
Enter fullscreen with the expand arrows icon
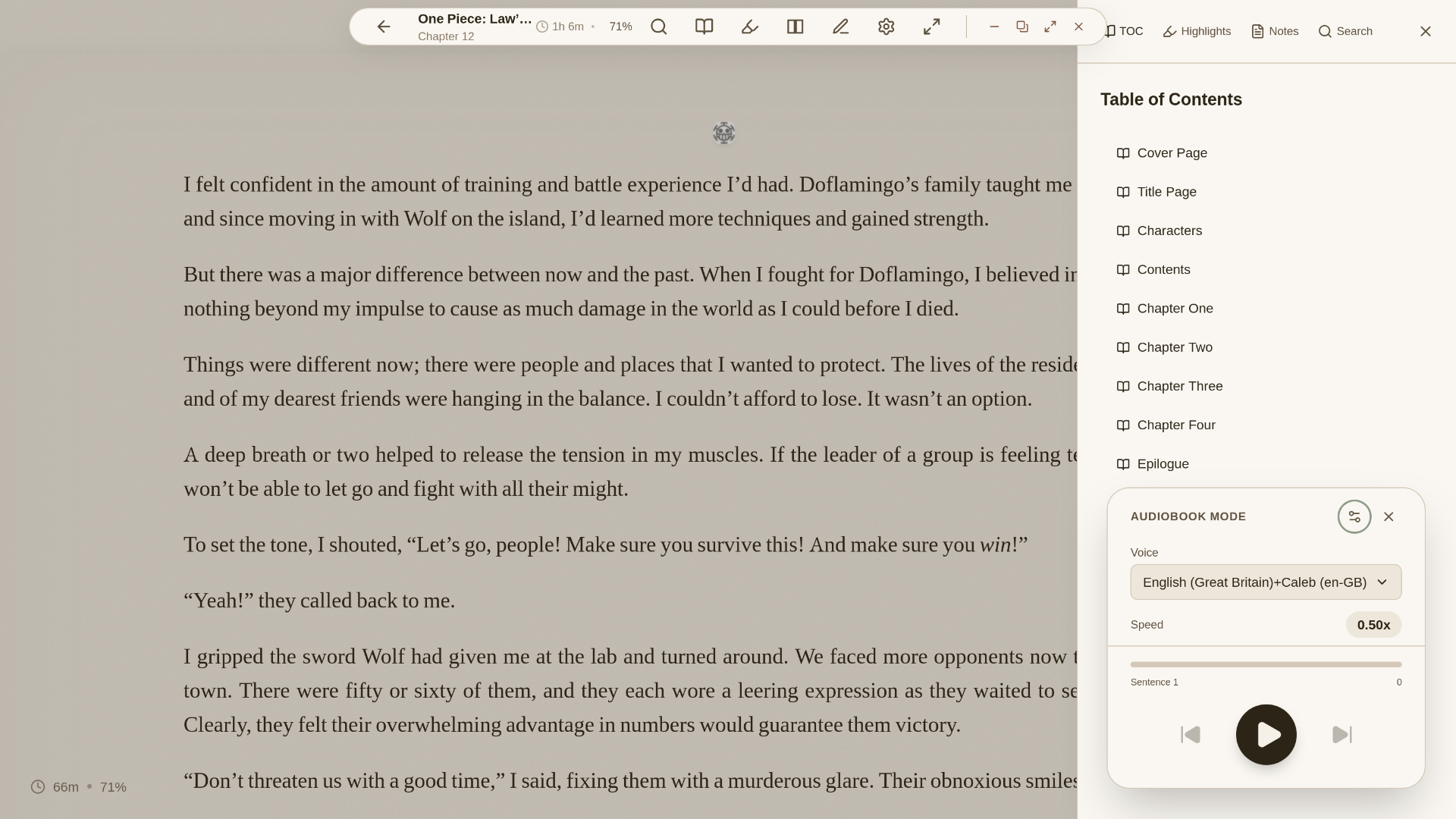coord(931,27)
